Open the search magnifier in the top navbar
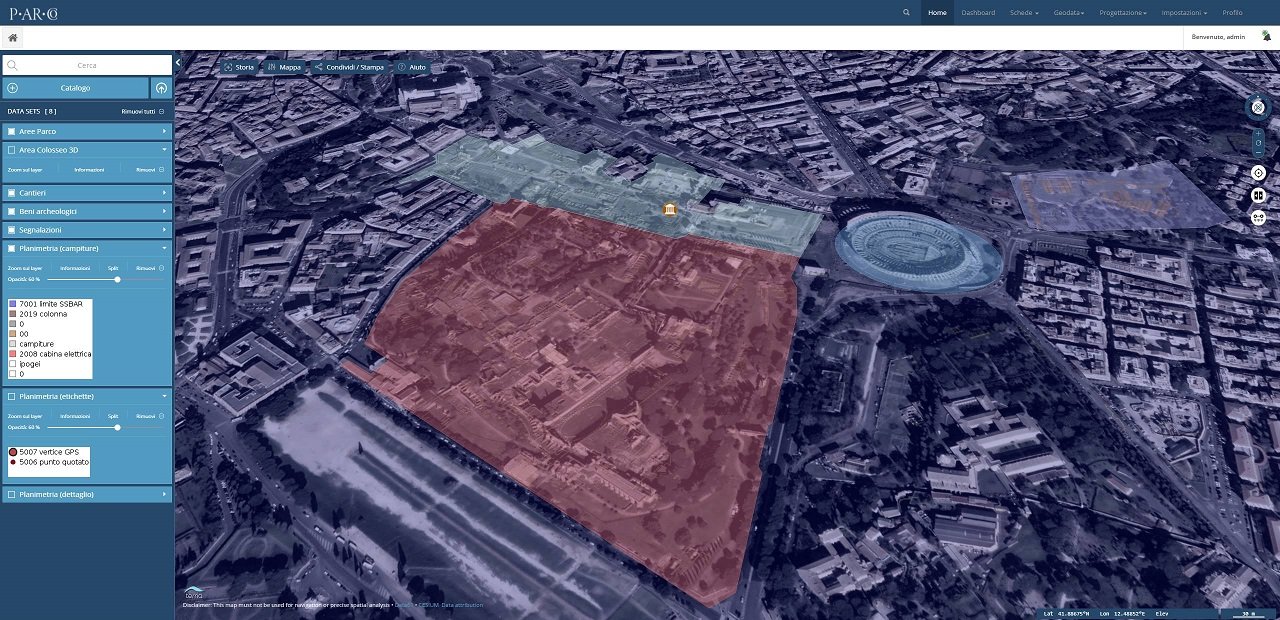Viewport: 1280px width, 620px height. click(x=906, y=13)
